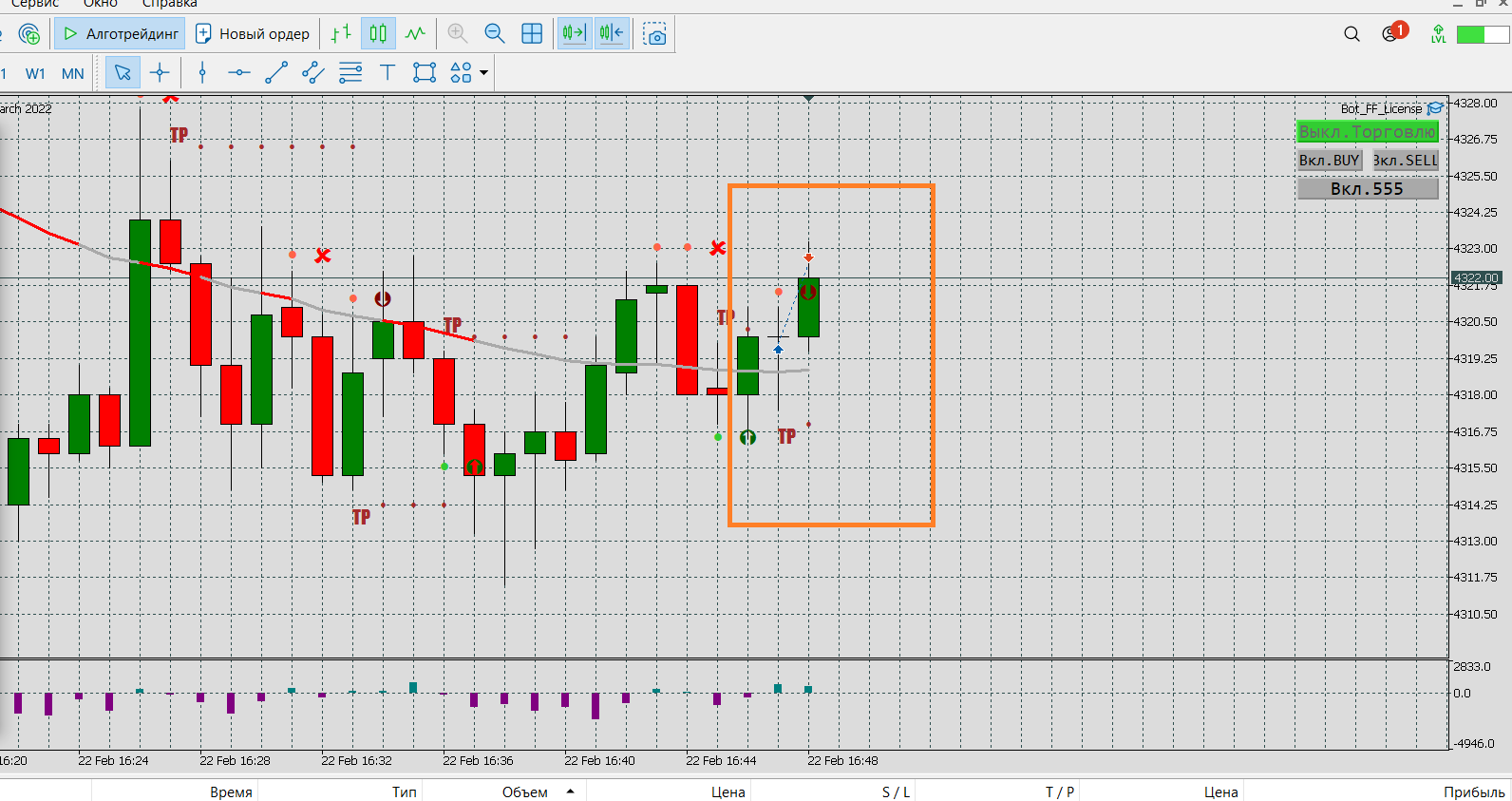1512x801 pixels.
Task: Select the crosshair cursor tool
Action: [160, 73]
